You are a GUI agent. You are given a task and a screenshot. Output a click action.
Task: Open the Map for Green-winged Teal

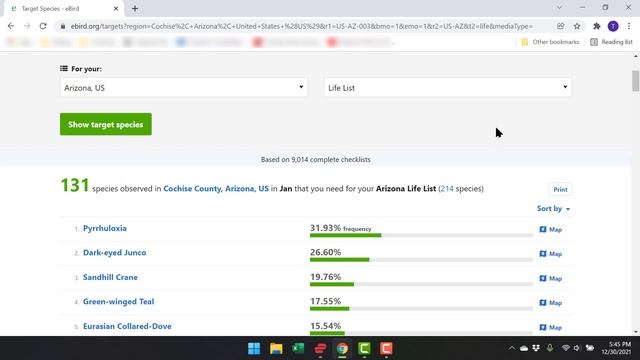click(x=551, y=303)
